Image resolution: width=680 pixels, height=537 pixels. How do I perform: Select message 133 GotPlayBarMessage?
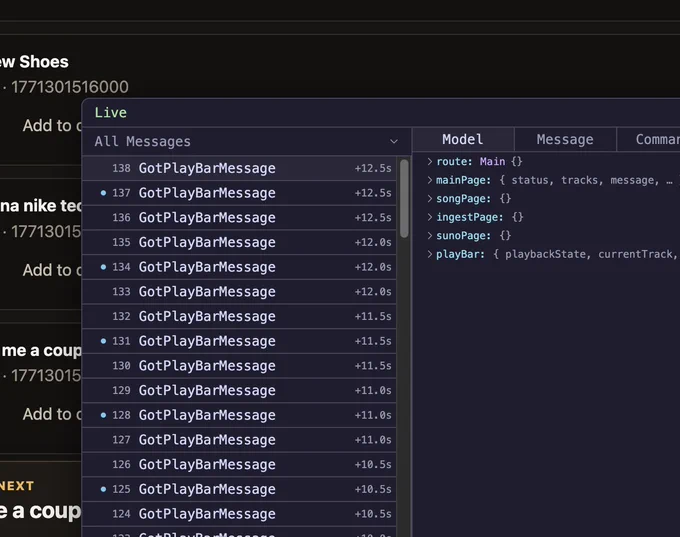[x=239, y=292]
